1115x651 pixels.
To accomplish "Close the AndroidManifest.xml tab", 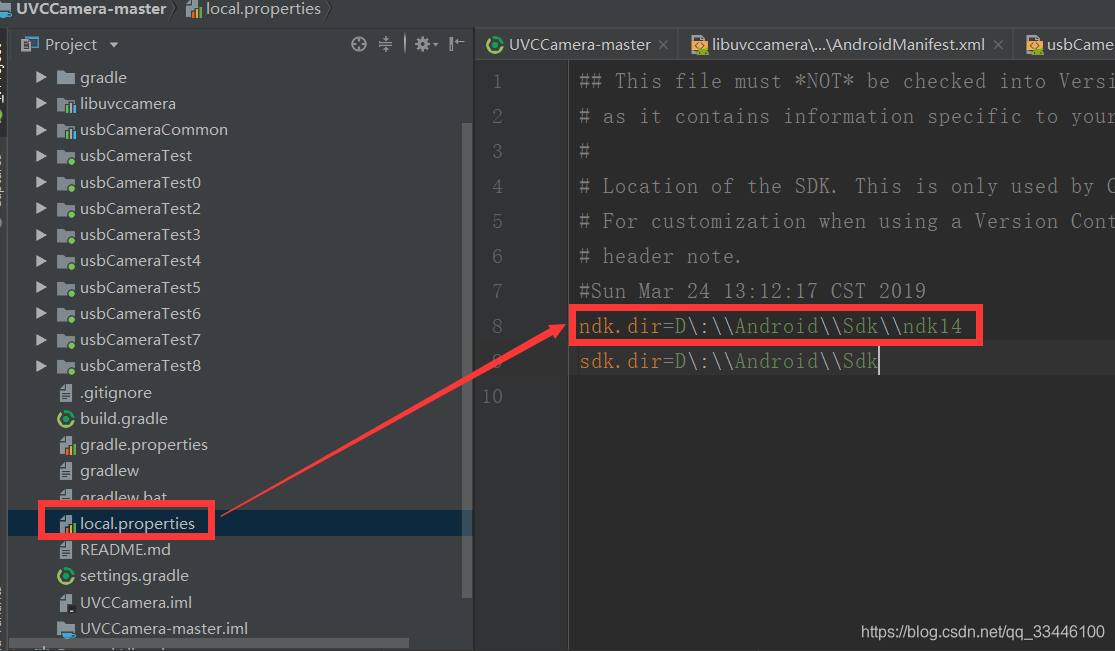I will pyautogui.click(x=998, y=45).
